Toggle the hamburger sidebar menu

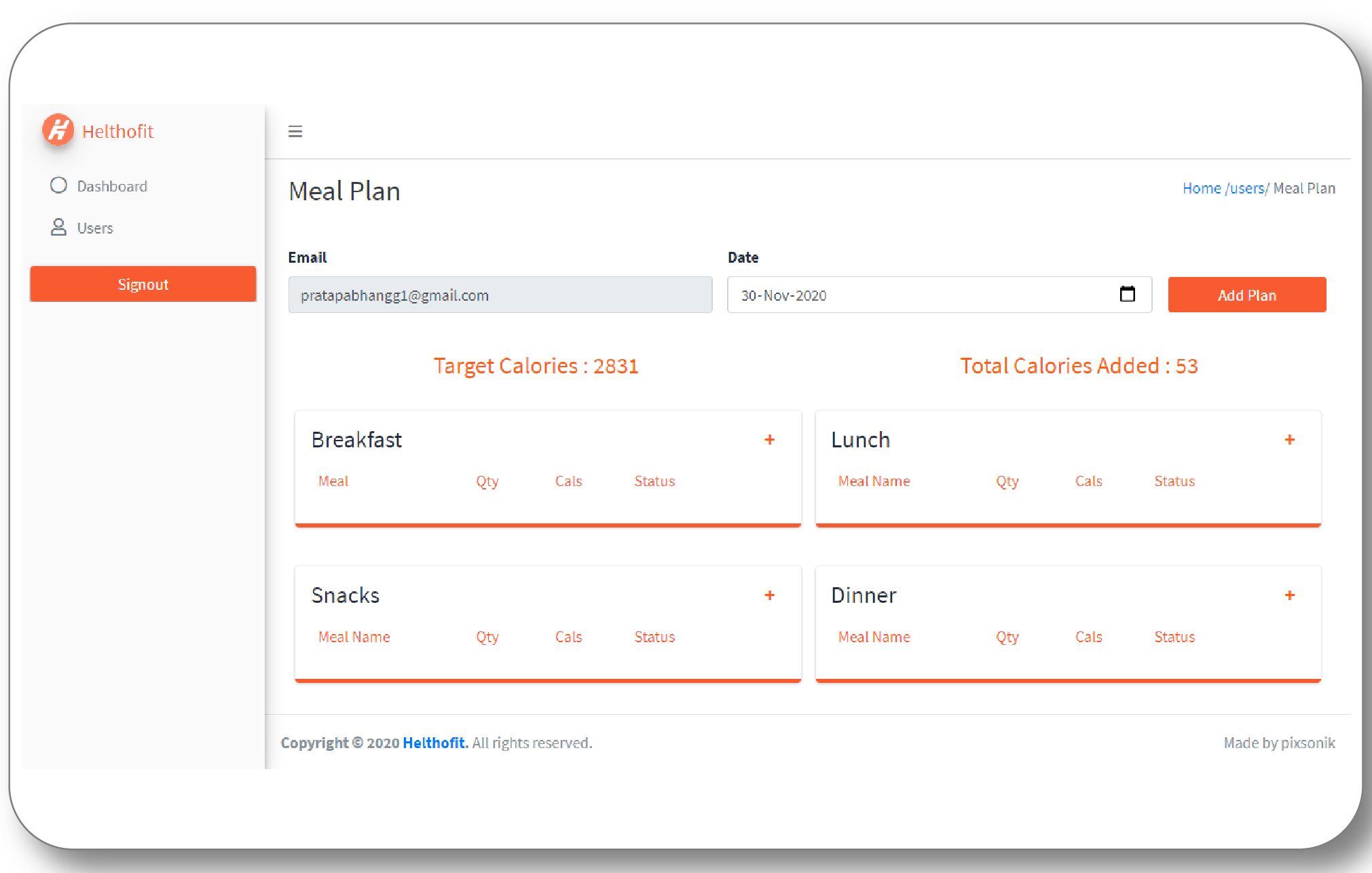coord(295,132)
